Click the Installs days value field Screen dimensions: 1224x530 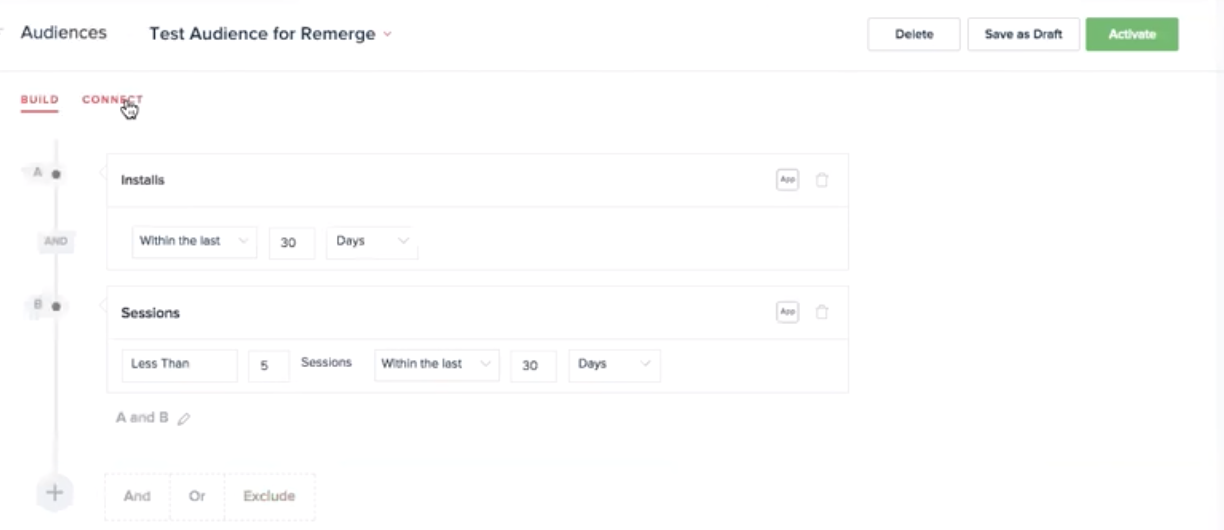(x=292, y=242)
